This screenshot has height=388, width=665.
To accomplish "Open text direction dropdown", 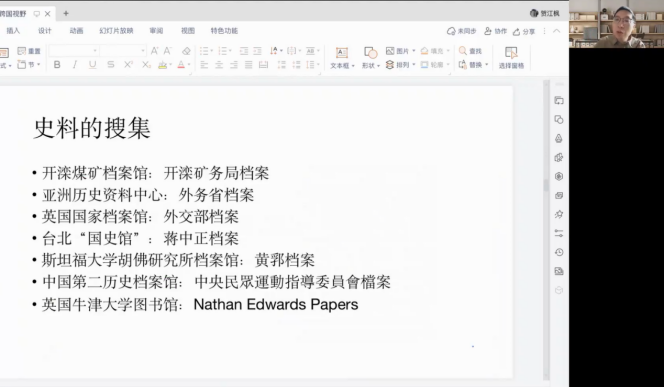I will [281, 51].
